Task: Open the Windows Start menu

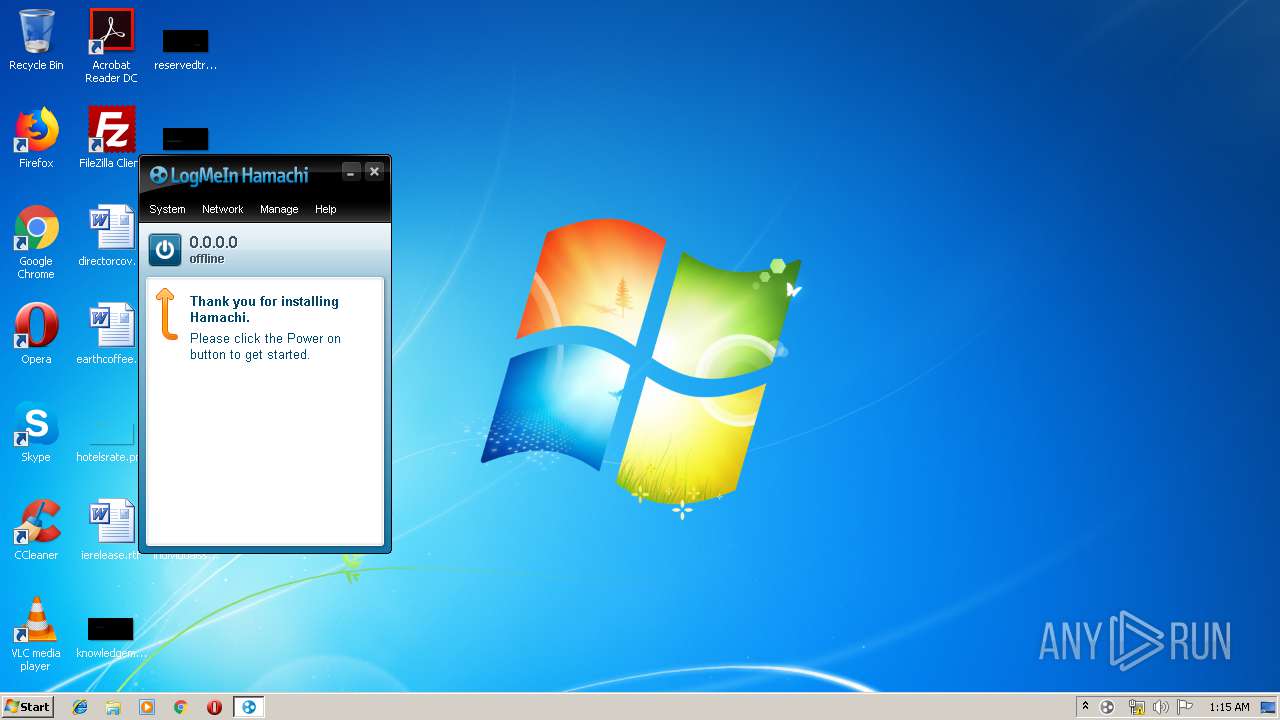Action: [x=27, y=706]
